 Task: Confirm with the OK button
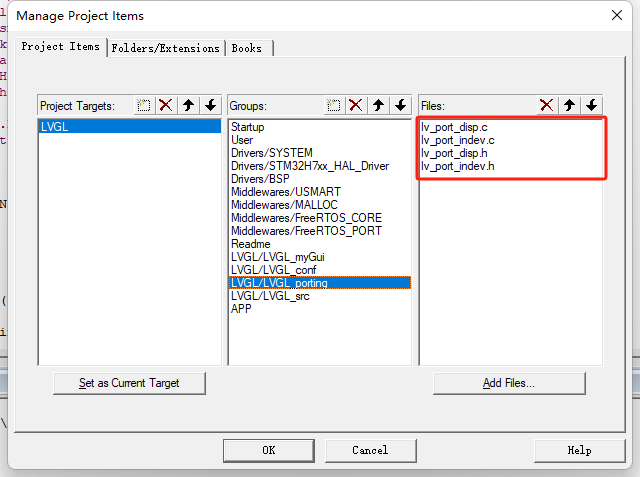click(269, 450)
